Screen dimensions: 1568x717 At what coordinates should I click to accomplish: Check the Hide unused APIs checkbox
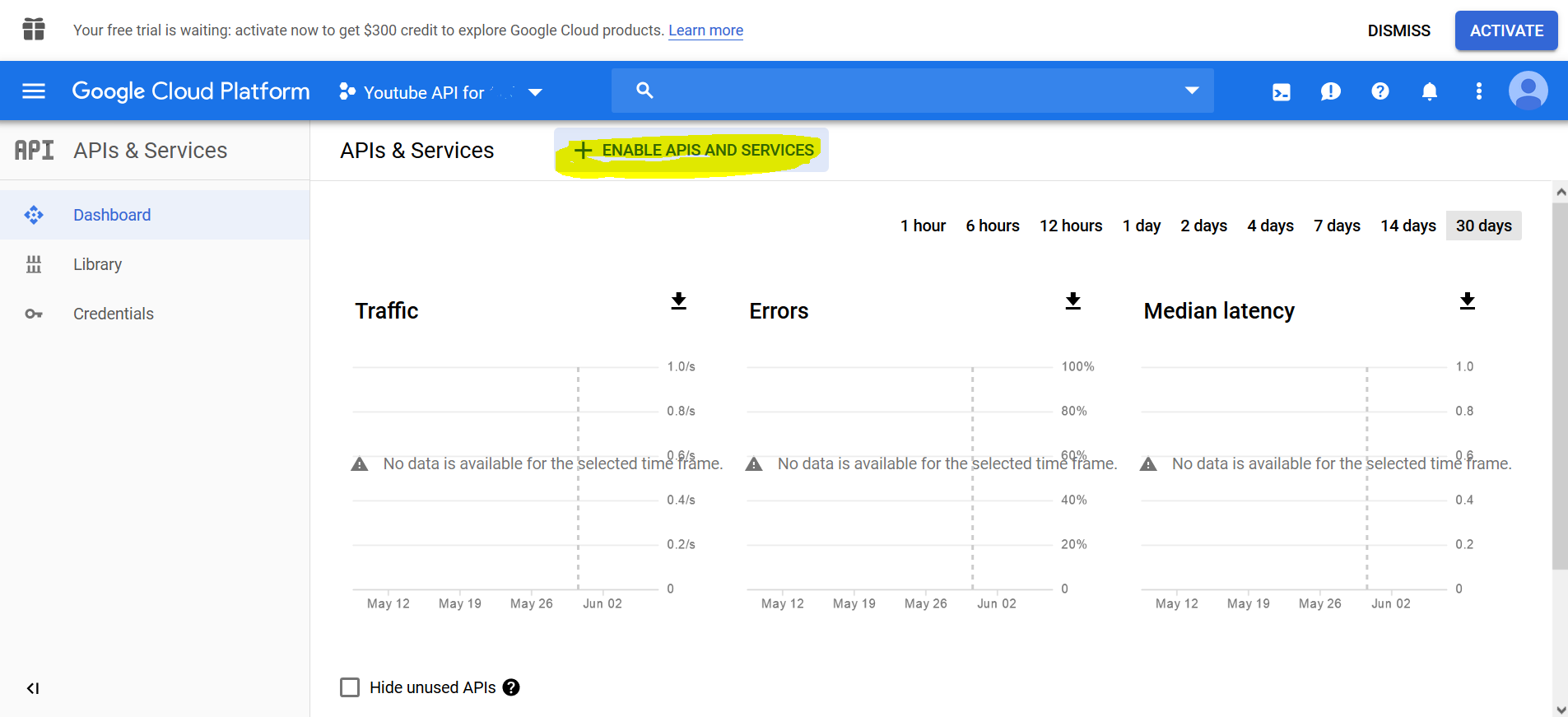[x=350, y=687]
